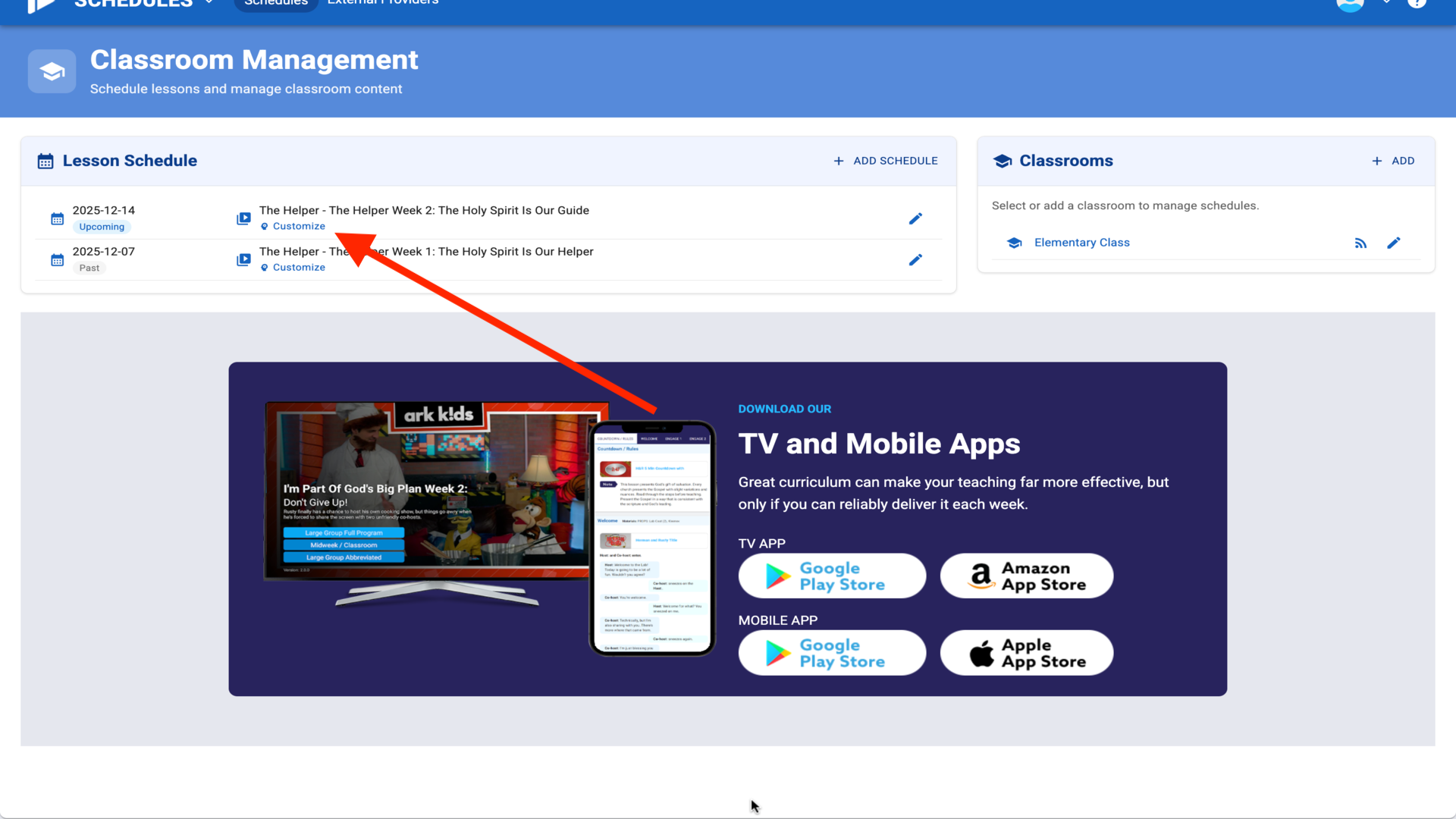Switch to External Providers tab

coord(383,3)
